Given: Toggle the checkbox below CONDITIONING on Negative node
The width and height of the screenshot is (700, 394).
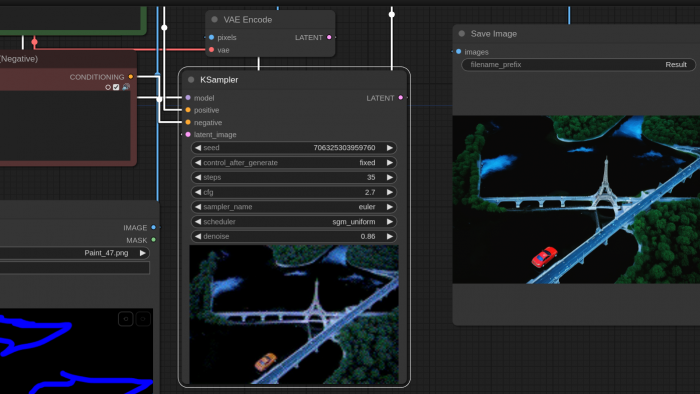Looking at the screenshot, I should click(x=116, y=87).
